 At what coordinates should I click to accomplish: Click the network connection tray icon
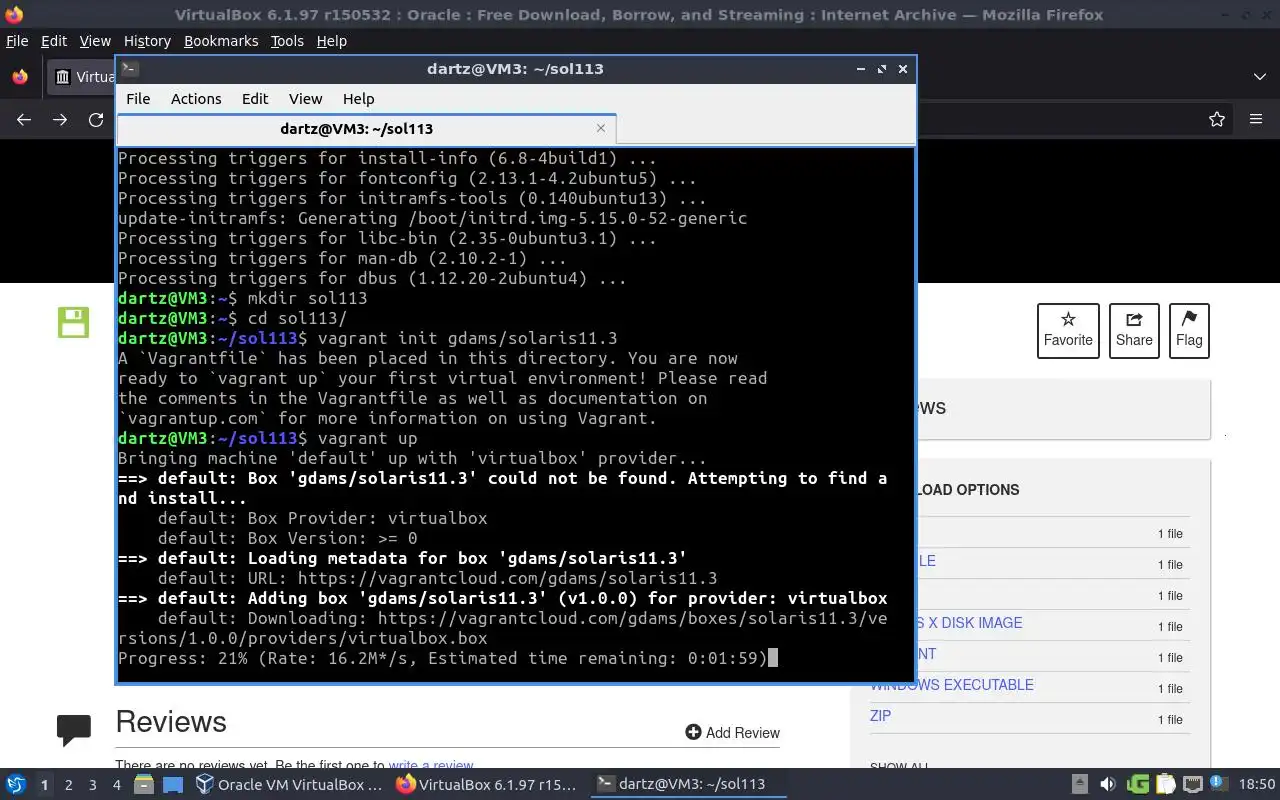click(1193, 785)
